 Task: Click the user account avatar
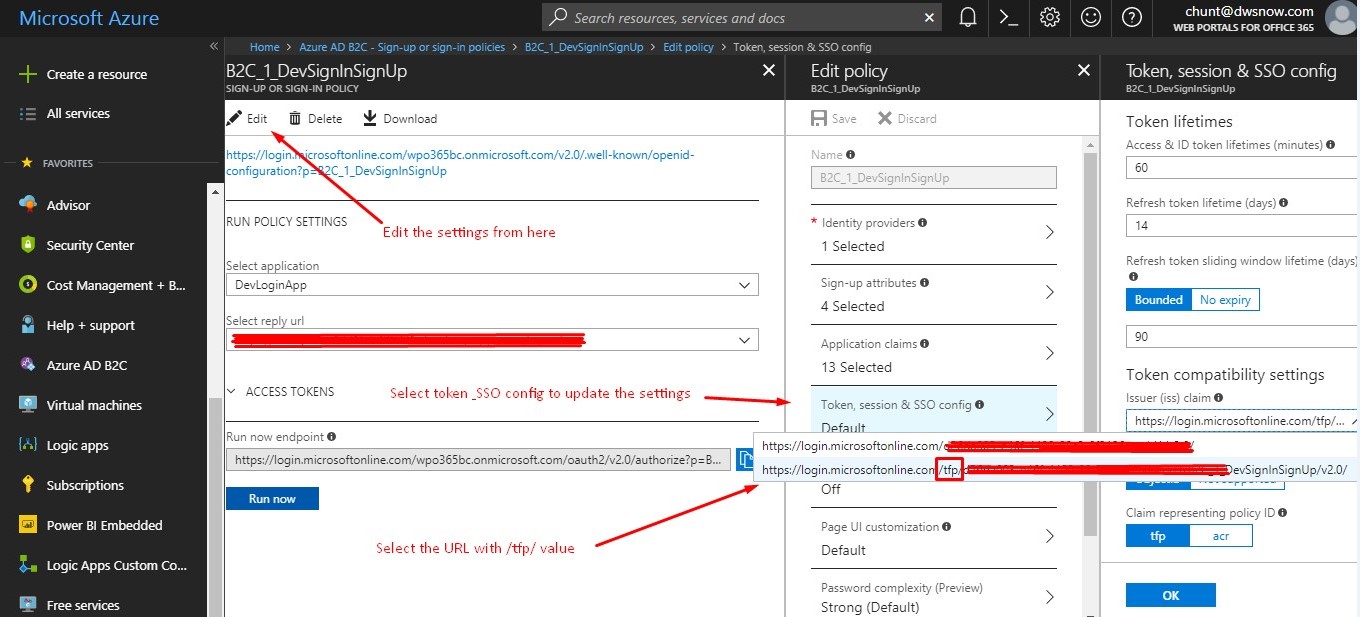(1340, 18)
